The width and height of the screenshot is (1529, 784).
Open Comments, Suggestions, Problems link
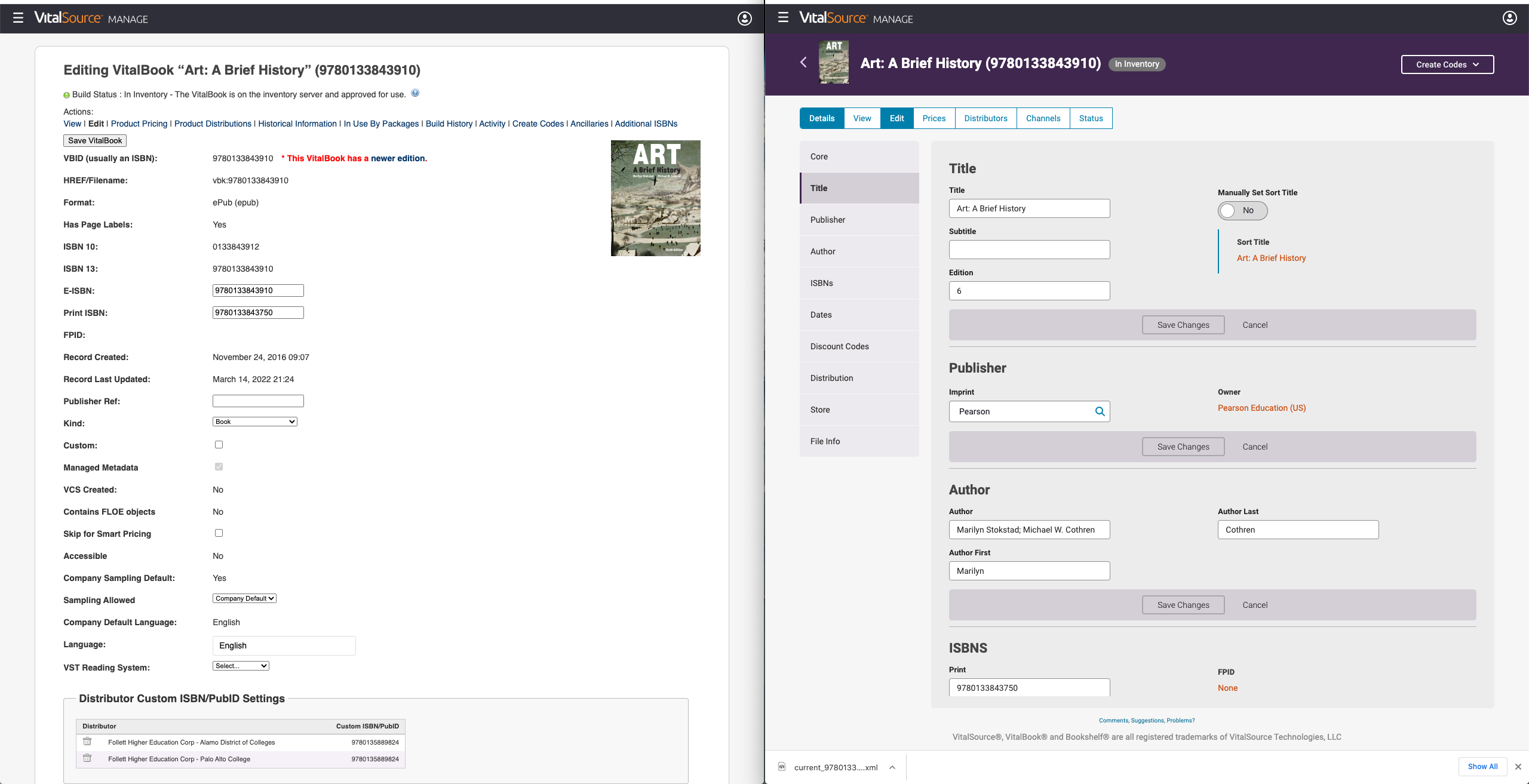1147,720
